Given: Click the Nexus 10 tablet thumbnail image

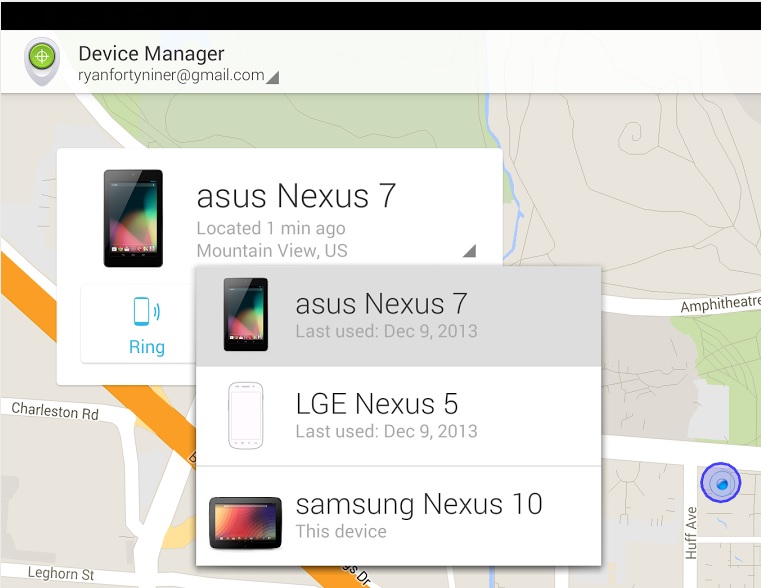Looking at the screenshot, I should (x=246, y=523).
